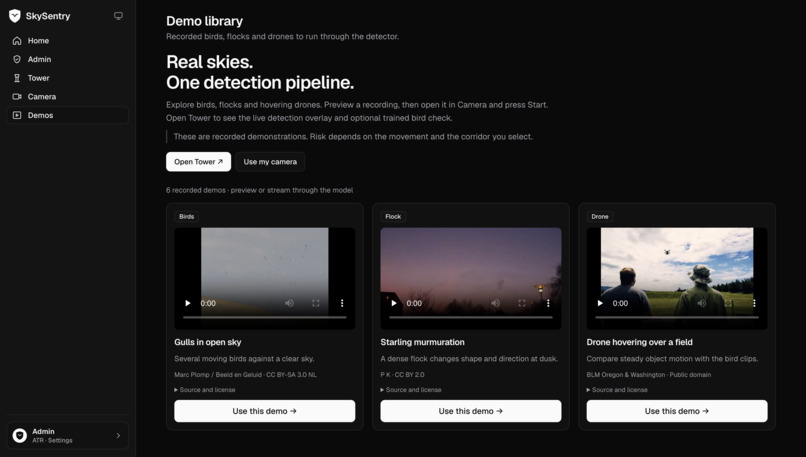Click the Admin shield icon in sidebar
806x457 pixels.
(x=17, y=59)
